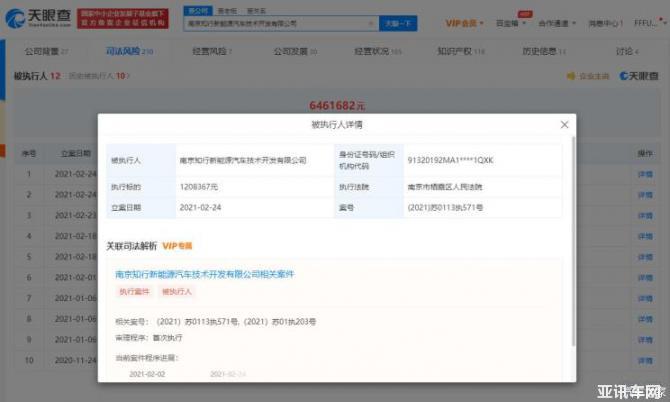Close the 被执行人详情 dialog

564,125
